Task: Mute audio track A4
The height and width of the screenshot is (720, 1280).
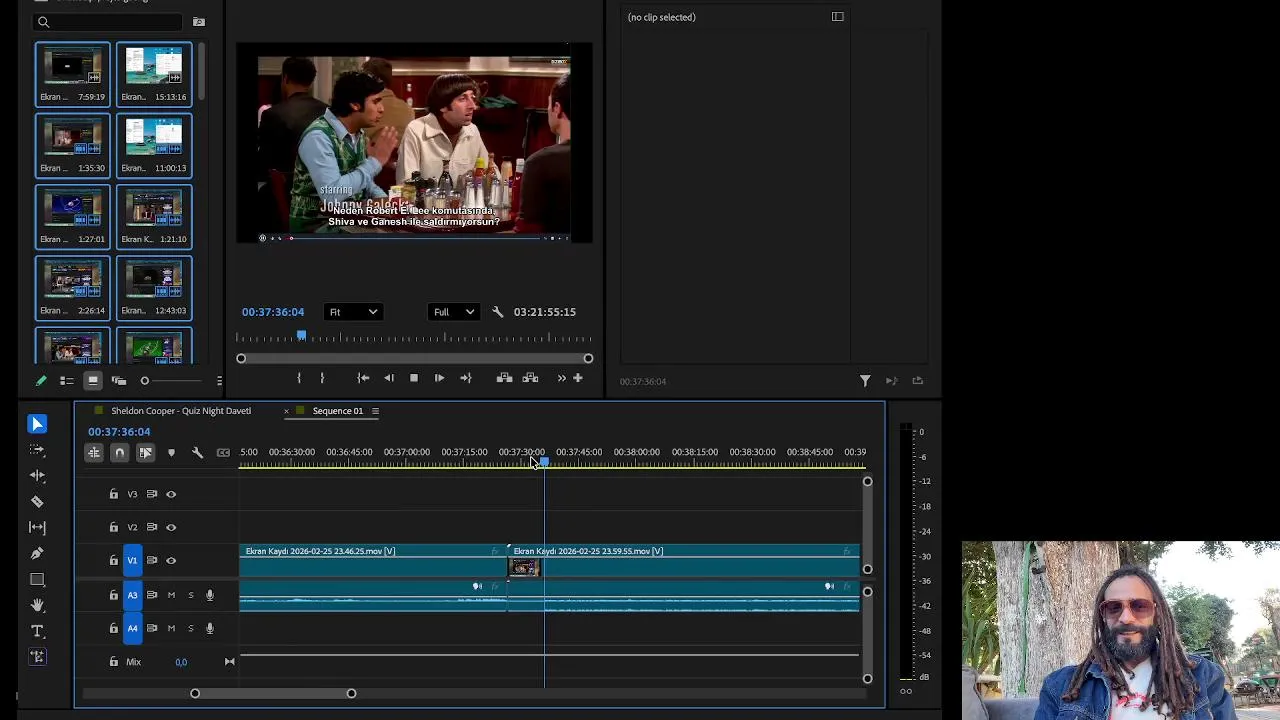Action: (x=171, y=628)
